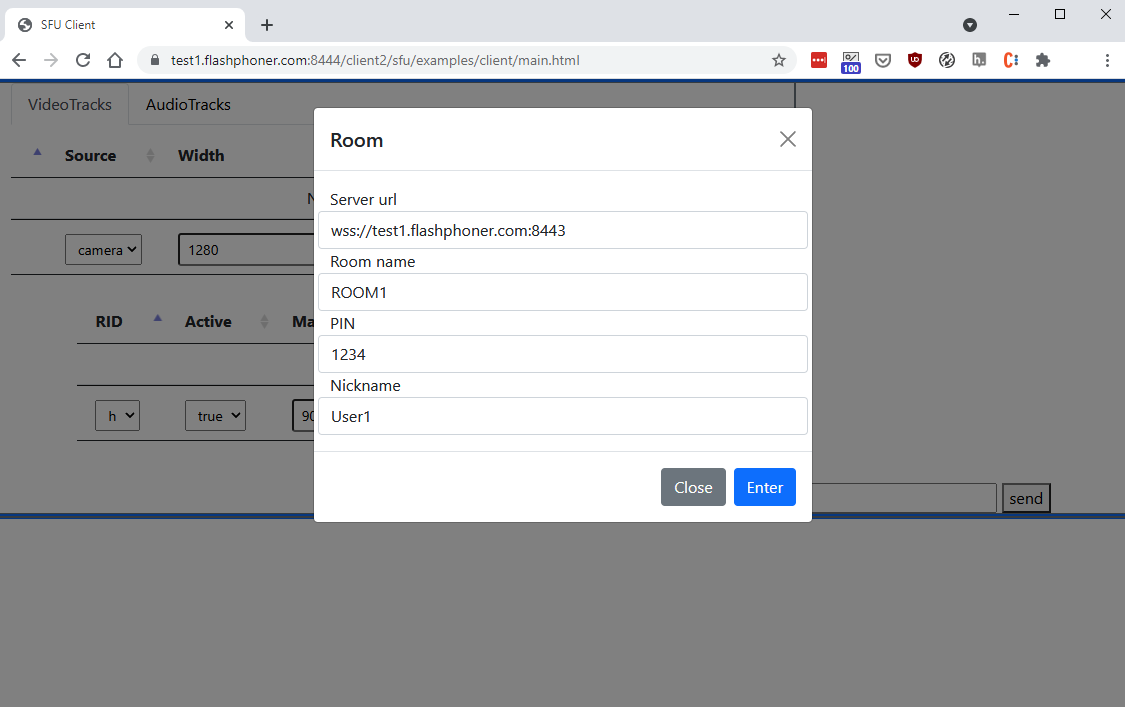This screenshot has width=1125, height=707.
Task: Focus the Server url input field
Action: click(562, 230)
